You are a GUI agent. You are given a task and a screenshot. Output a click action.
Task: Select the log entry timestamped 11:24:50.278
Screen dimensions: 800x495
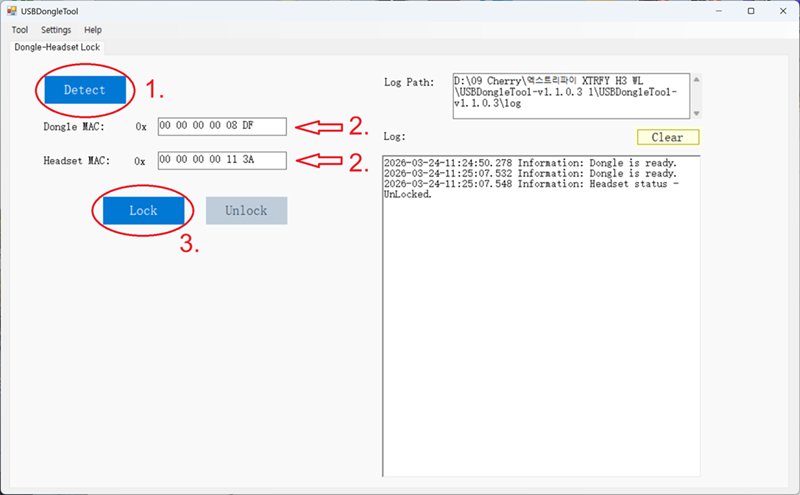tap(530, 162)
